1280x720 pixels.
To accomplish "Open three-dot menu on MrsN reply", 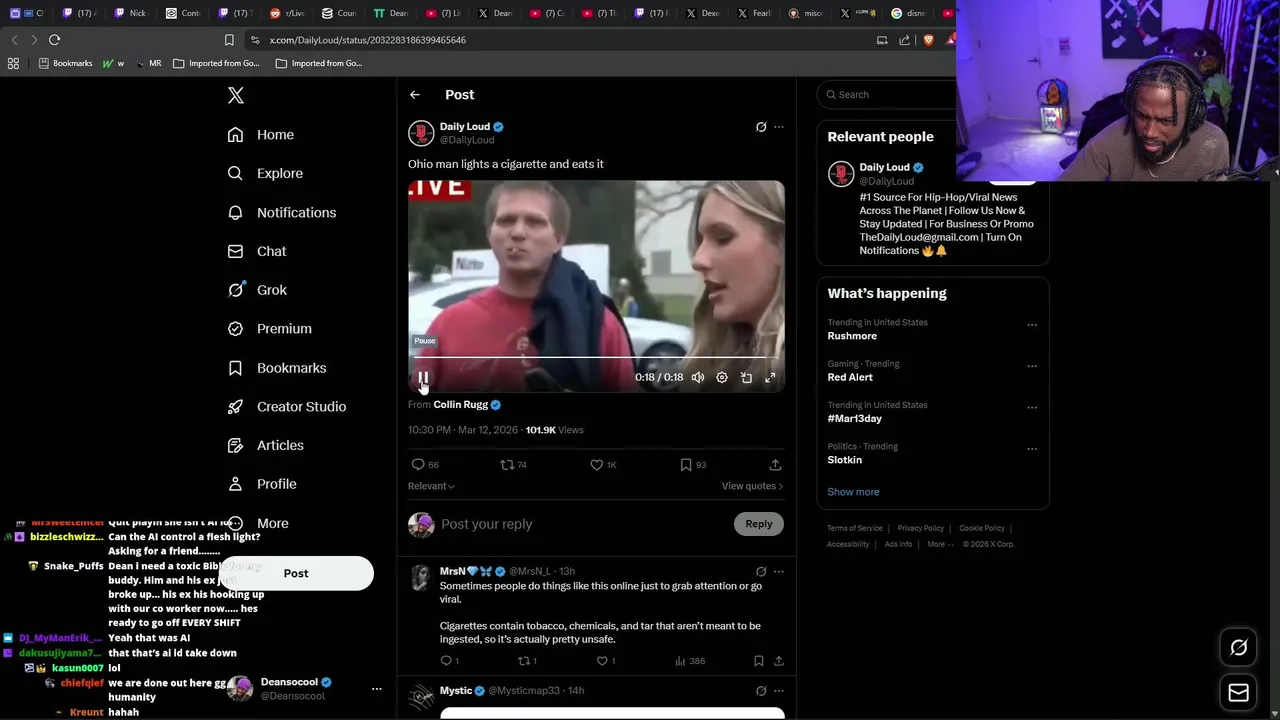I will tap(779, 572).
